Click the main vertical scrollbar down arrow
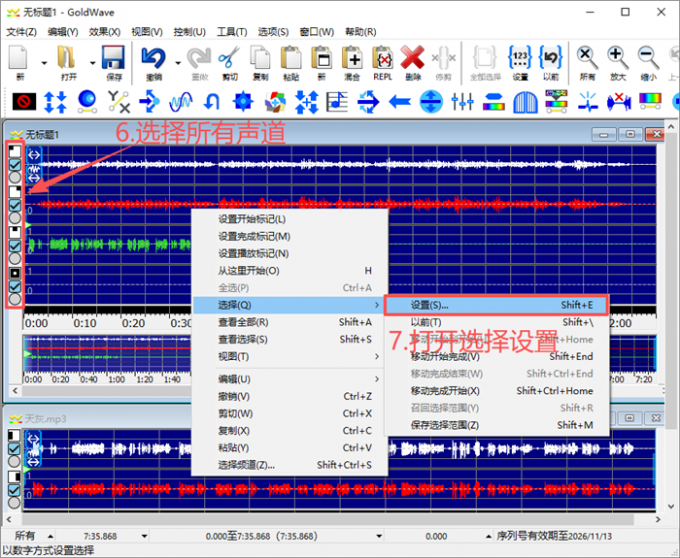680x558 pixels. [671, 506]
